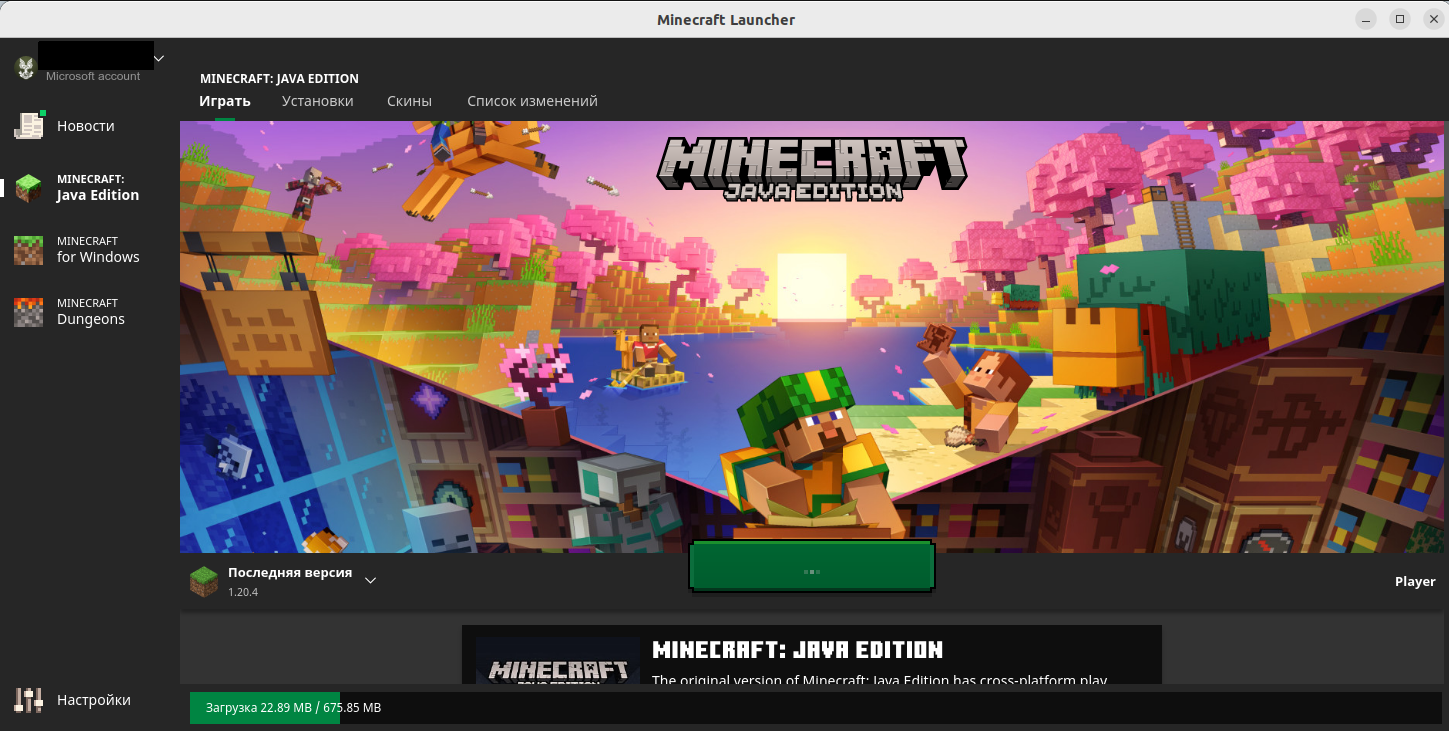Screen dimensions: 1449x731
Task: Open Настройки label in sidebar
Action: click(x=94, y=700)
